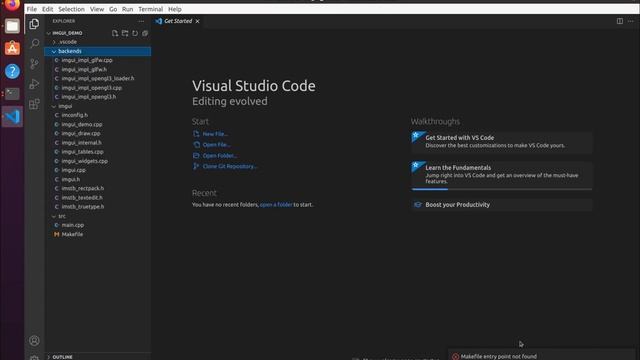Open Ubuntu Software from the dock

tap(12, 49)
